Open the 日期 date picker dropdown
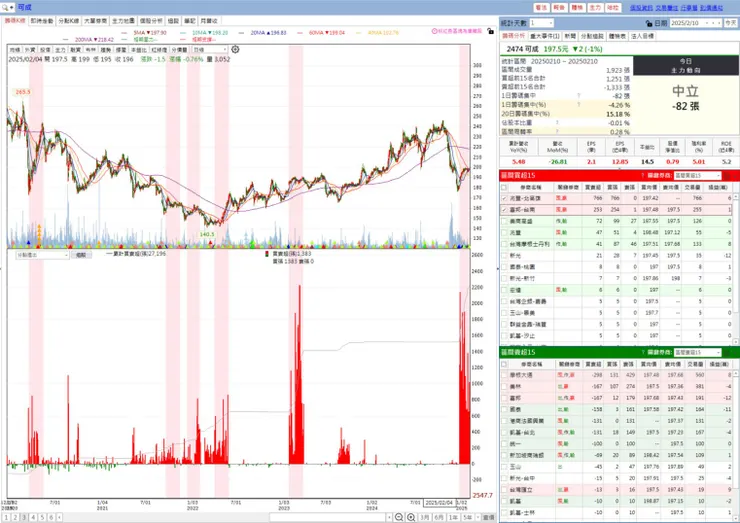Screen dimensions: 740x523 706,23
